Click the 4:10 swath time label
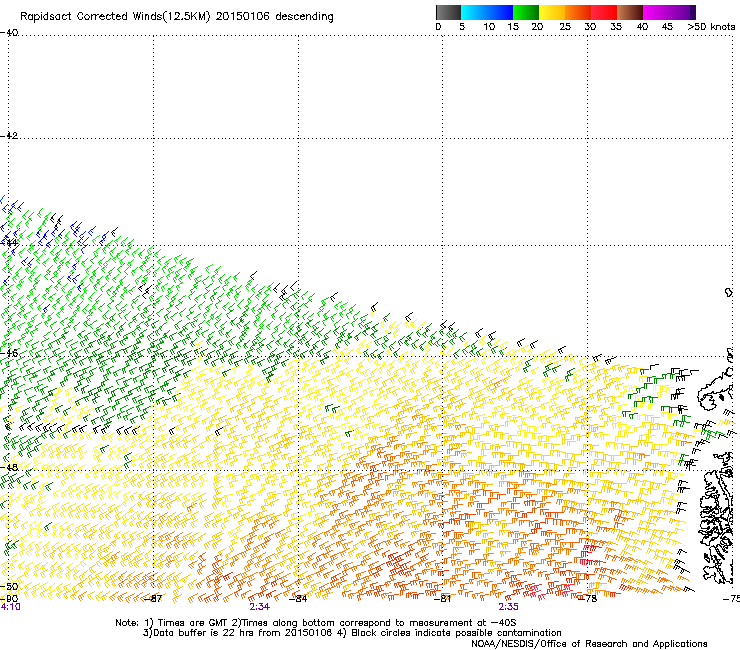740x650 pixels. point(10,607)
